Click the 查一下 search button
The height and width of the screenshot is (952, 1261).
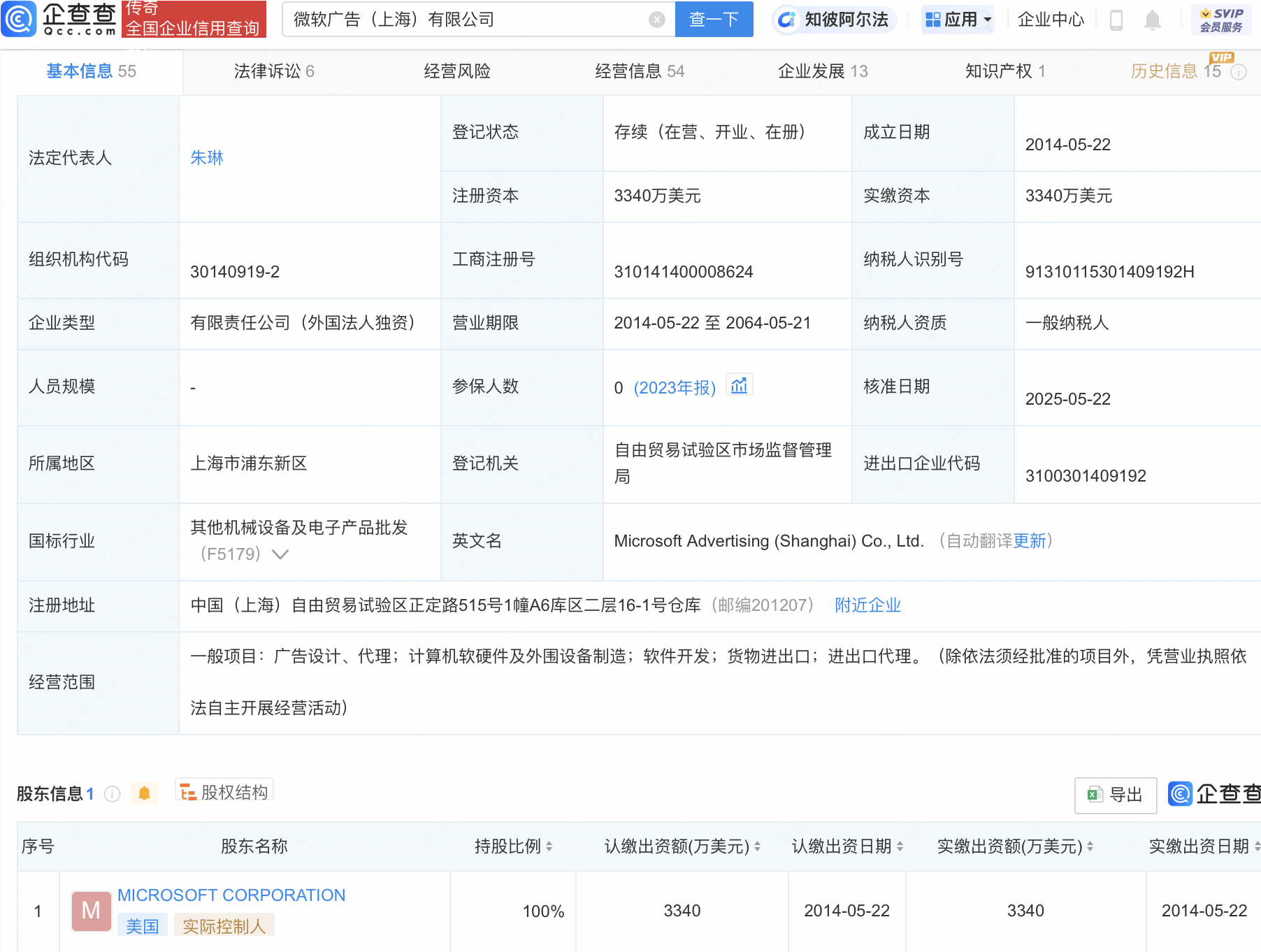tap(714, 20)
